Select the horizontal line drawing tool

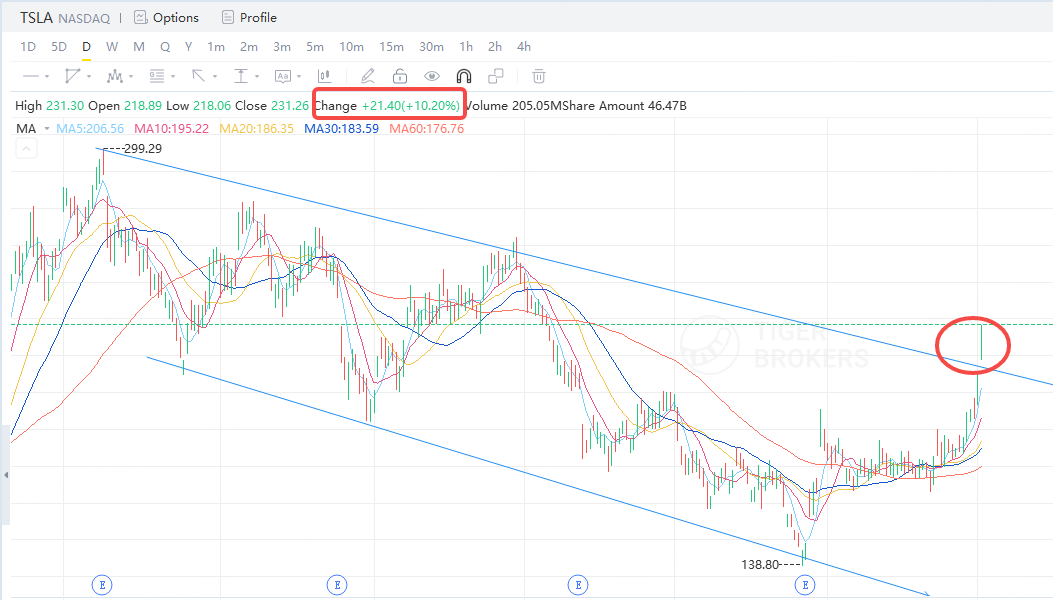point(31,76)
